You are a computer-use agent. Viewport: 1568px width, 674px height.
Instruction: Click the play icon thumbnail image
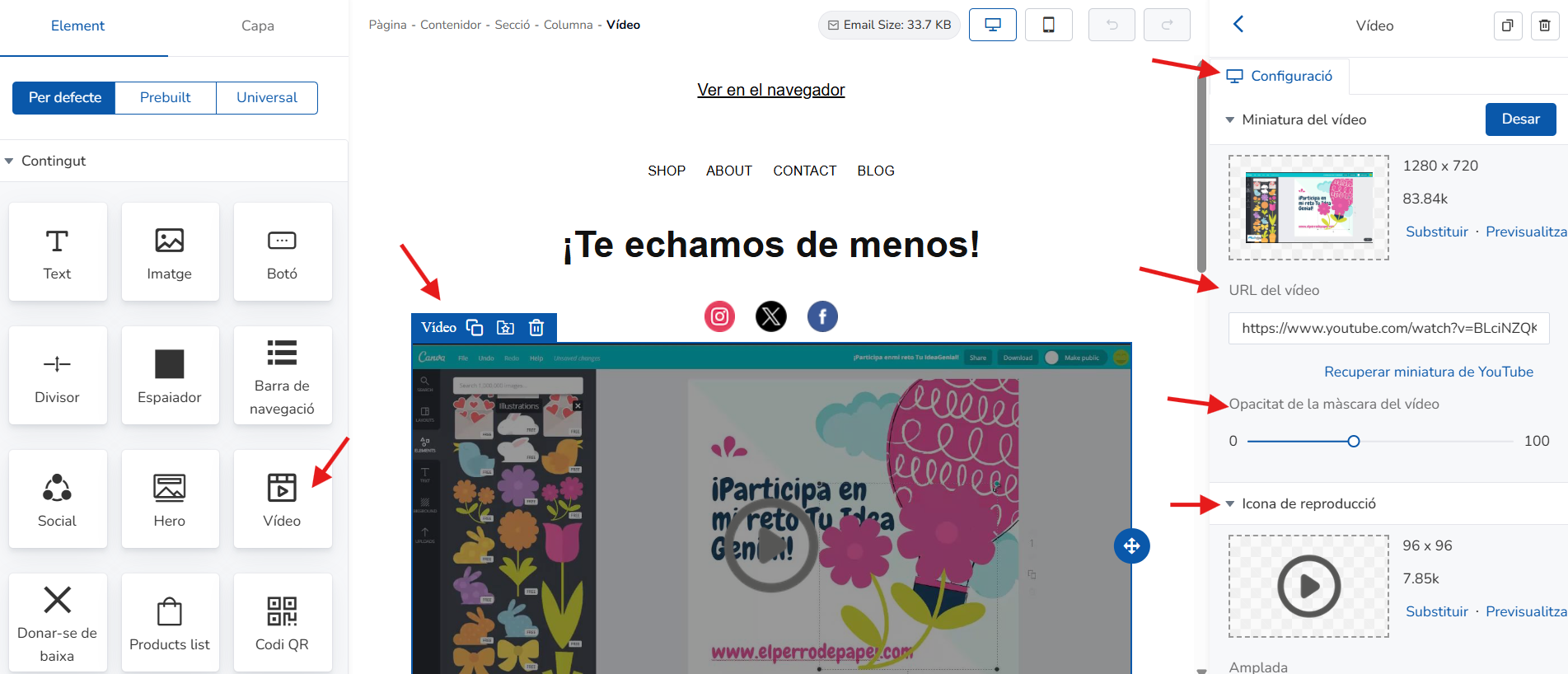point(1308,586)
